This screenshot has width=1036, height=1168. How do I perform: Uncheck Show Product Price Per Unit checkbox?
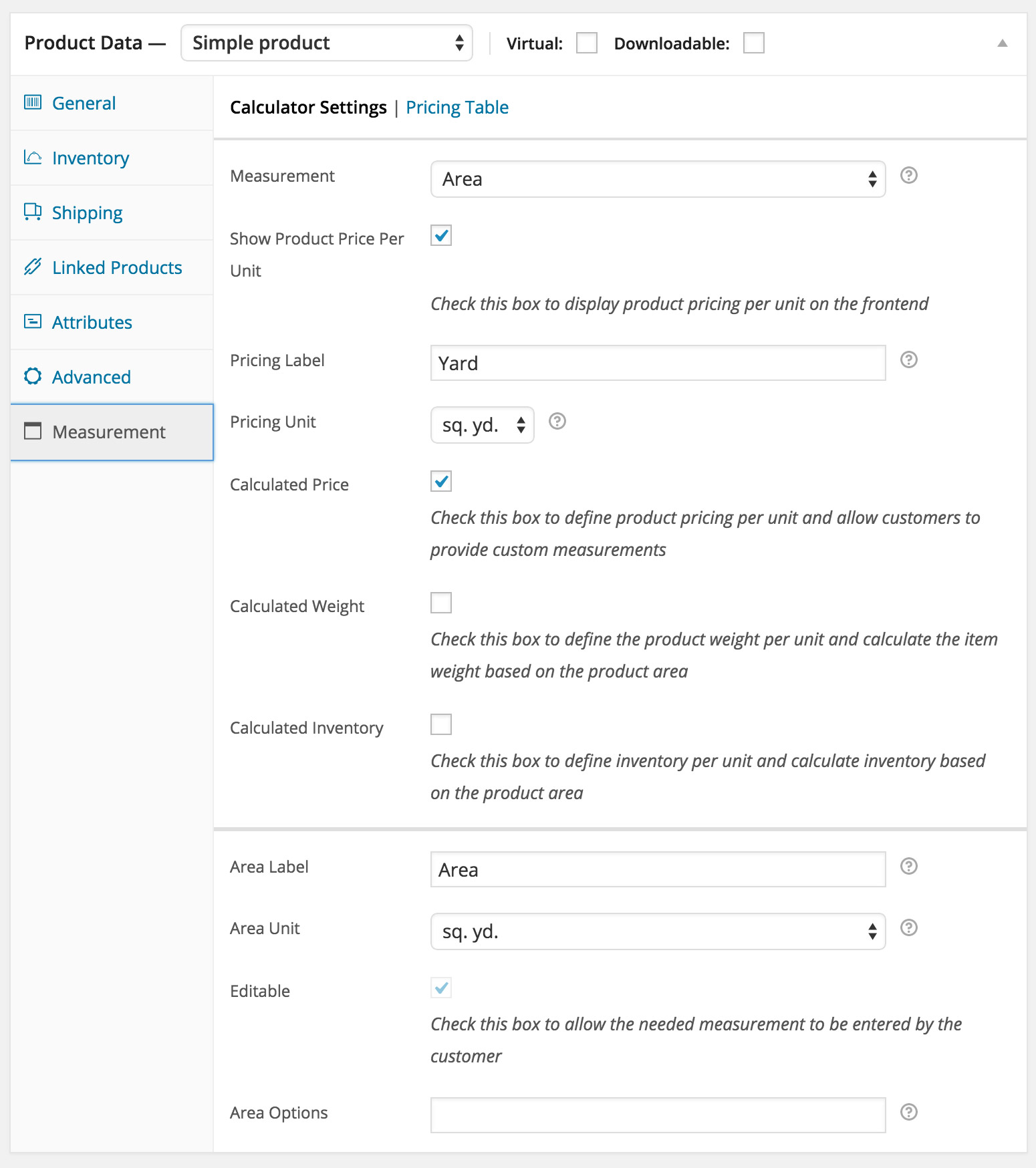click(441, 236)
